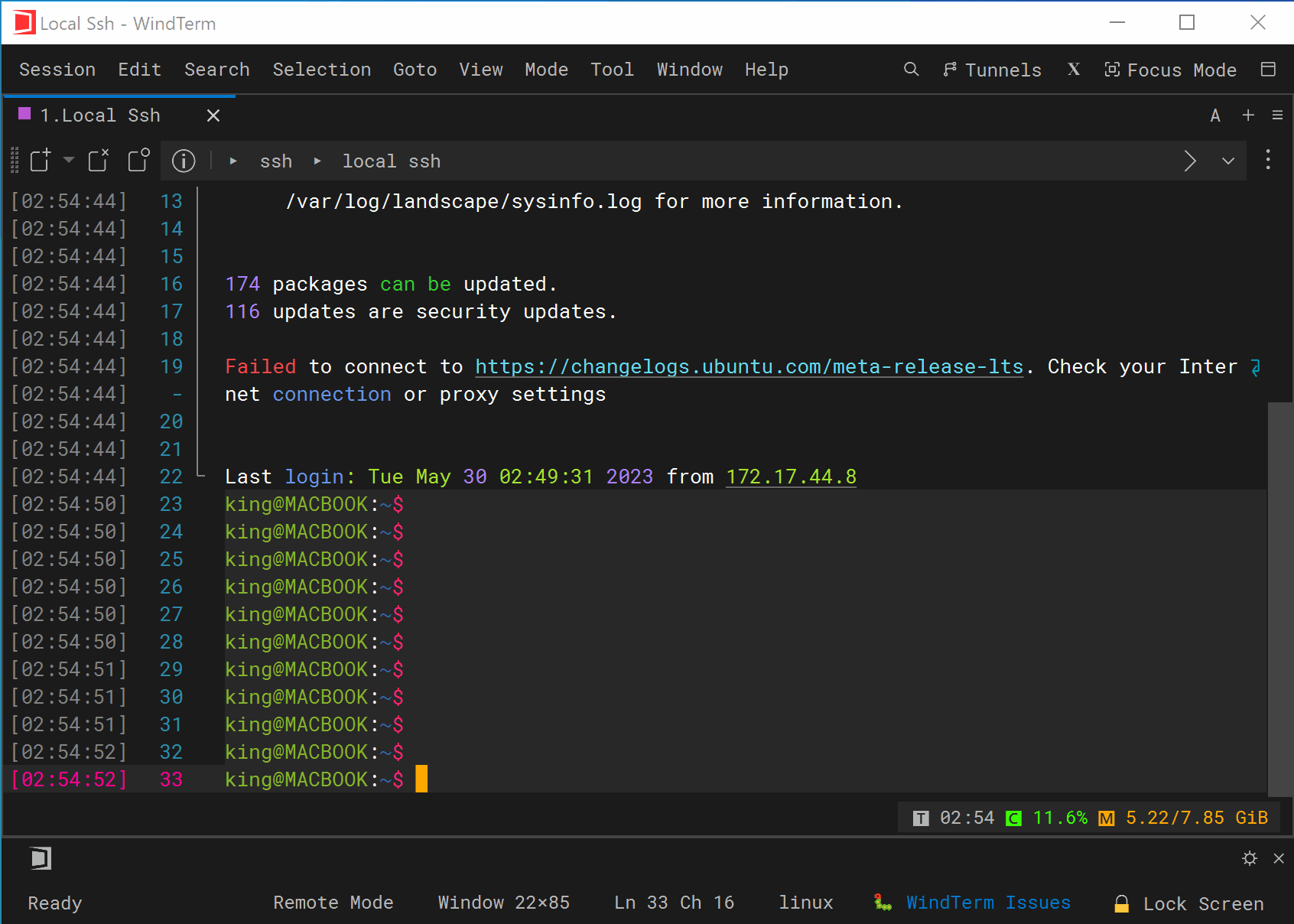1294x924 pixels.
Task: Open the Session menu
Action: 57,70
